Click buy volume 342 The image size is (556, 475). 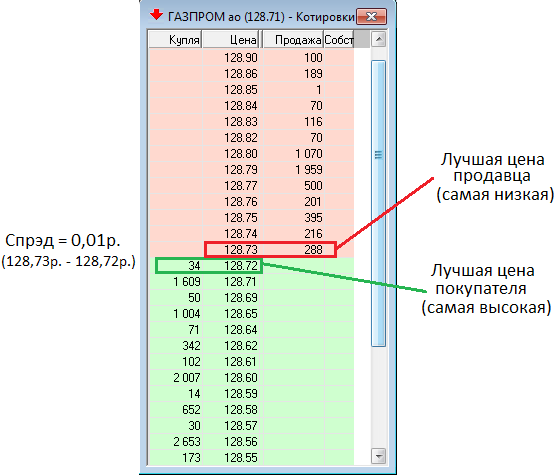[x=176, y=346]
